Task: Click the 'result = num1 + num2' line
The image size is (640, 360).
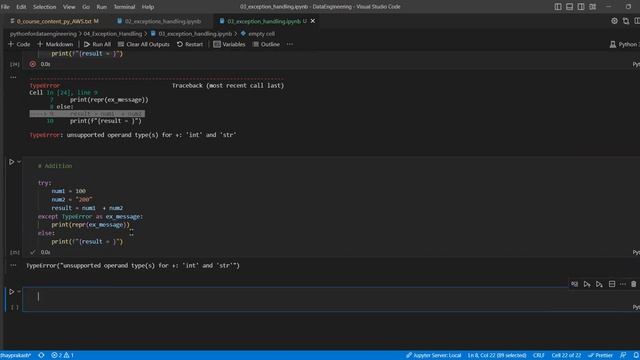Action: [87, 208]
